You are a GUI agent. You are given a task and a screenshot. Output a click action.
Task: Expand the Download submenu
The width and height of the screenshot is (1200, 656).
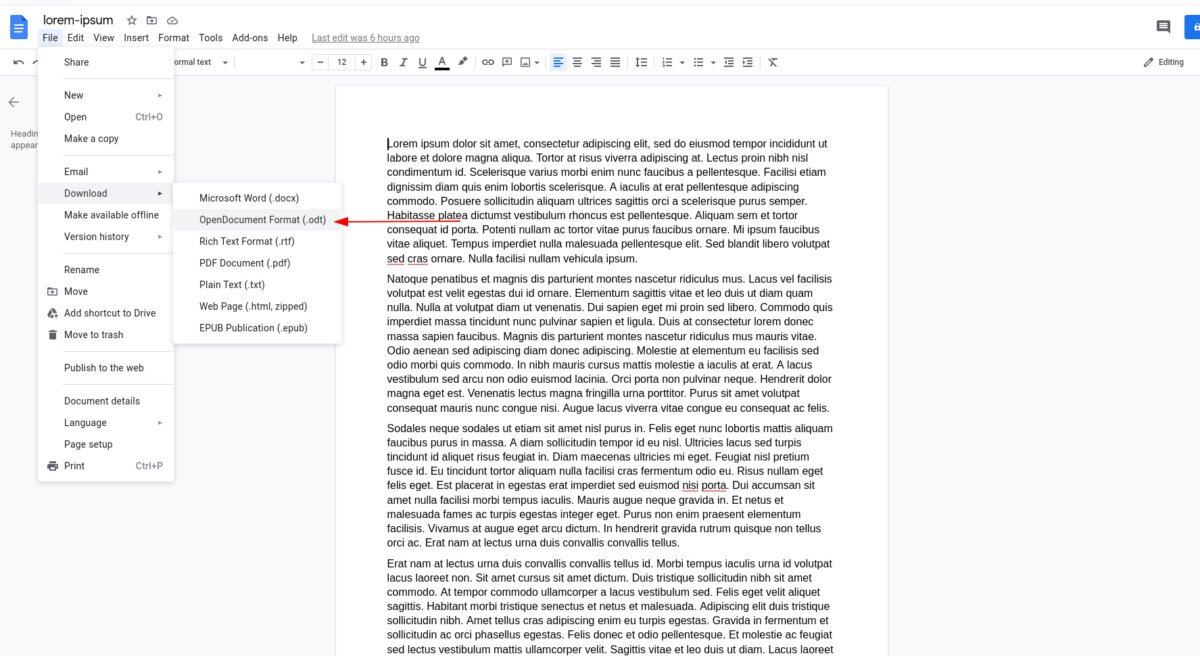(x=106, y=193)
